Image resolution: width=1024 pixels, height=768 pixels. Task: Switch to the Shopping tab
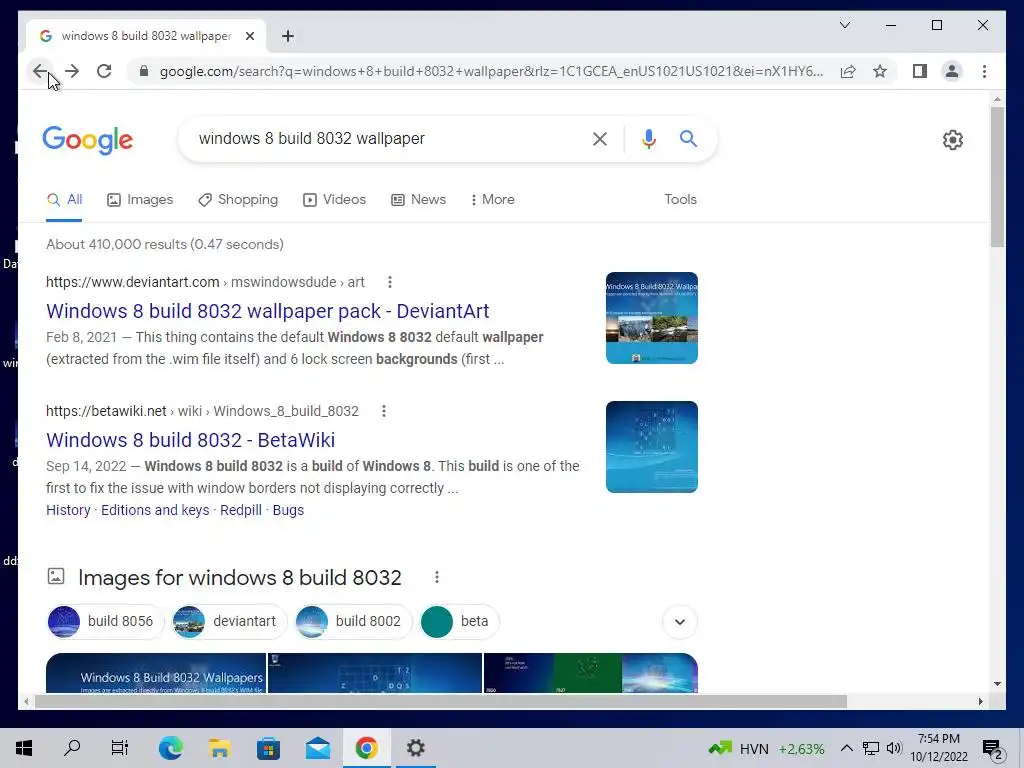[238, 200]
